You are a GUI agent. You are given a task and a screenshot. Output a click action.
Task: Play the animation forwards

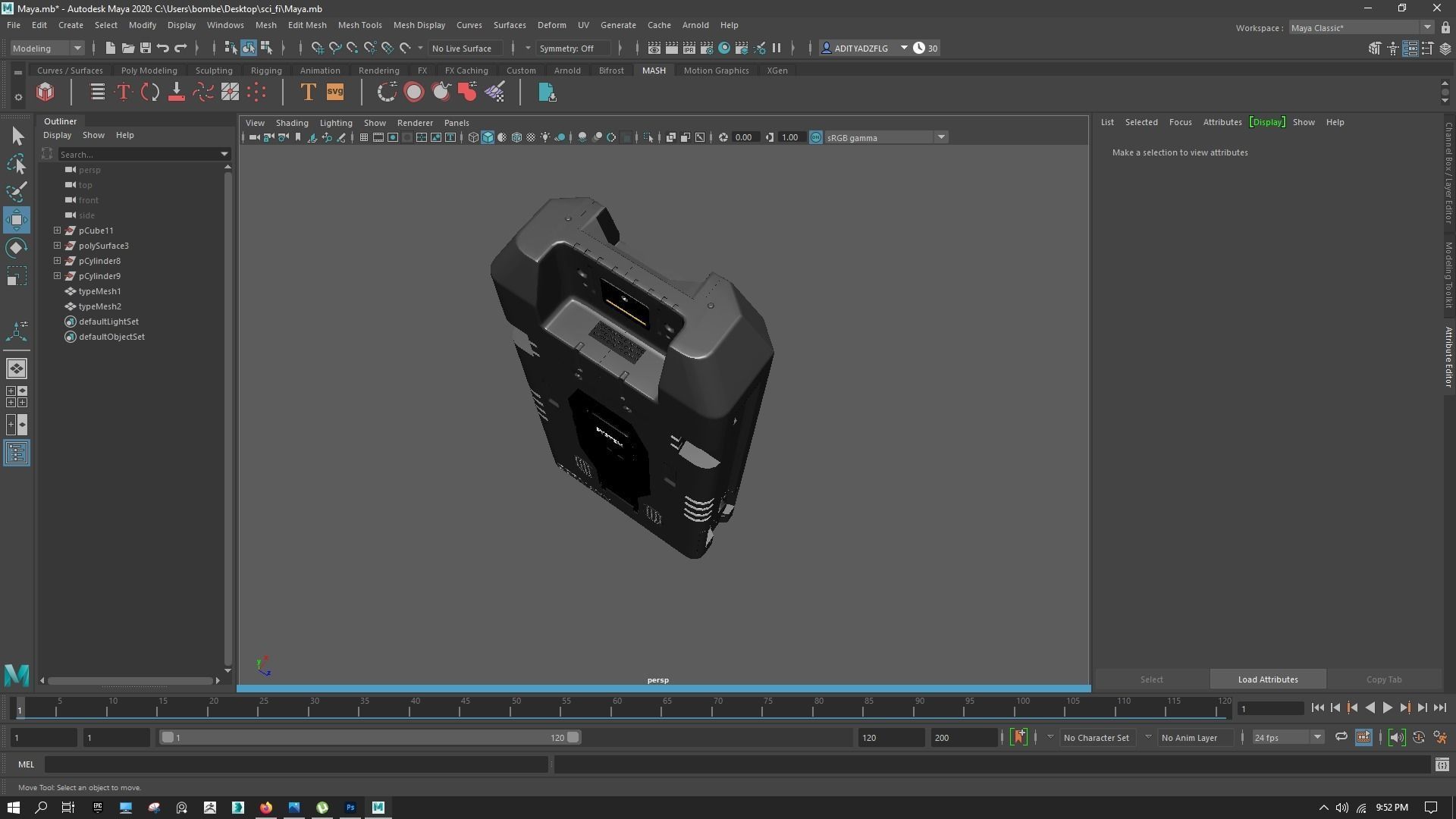pos(1387,708)
